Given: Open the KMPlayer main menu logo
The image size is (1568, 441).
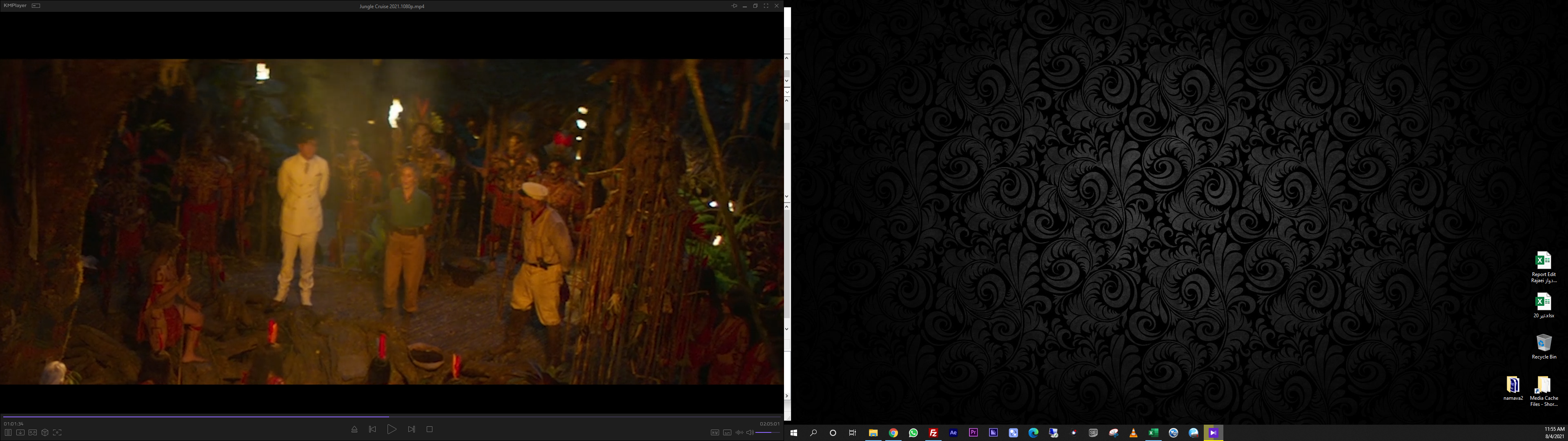Looking at the screenshot, I should tap(15, 5).
